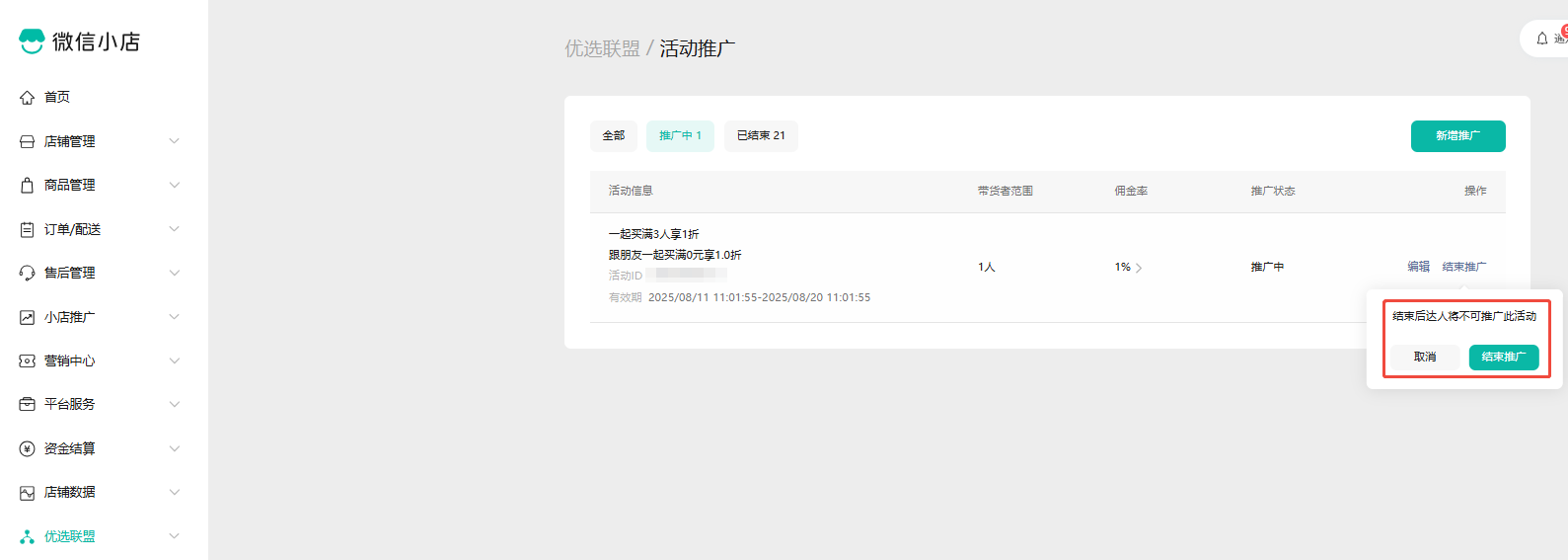Click the 店铺管理 store icon
This screenshot has height=560, width=1568.
pyautogui.click(x=28, y=142)
